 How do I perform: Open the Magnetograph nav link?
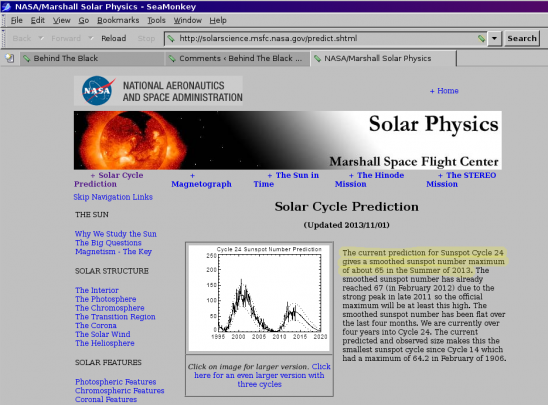click(x=201, y=180)
